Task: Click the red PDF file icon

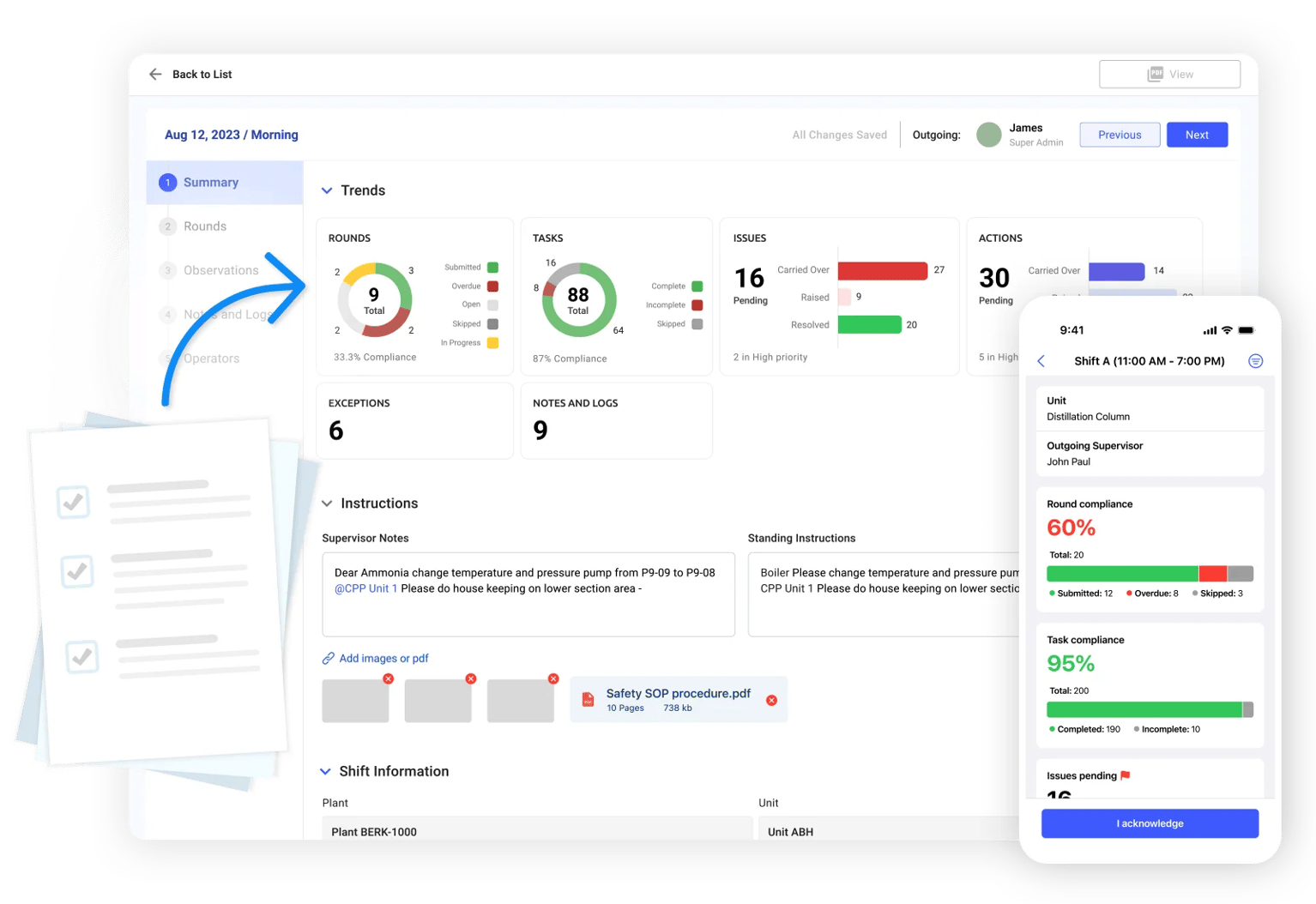Action: click(589, 700)
